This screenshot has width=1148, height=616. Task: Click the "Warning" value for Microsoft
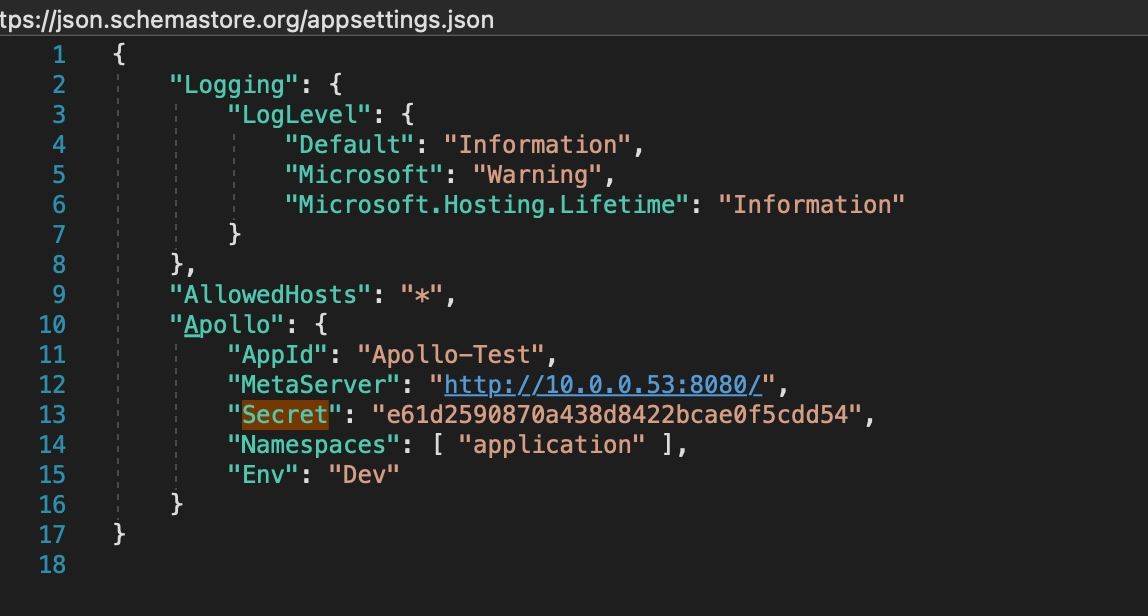pos(537,175)
